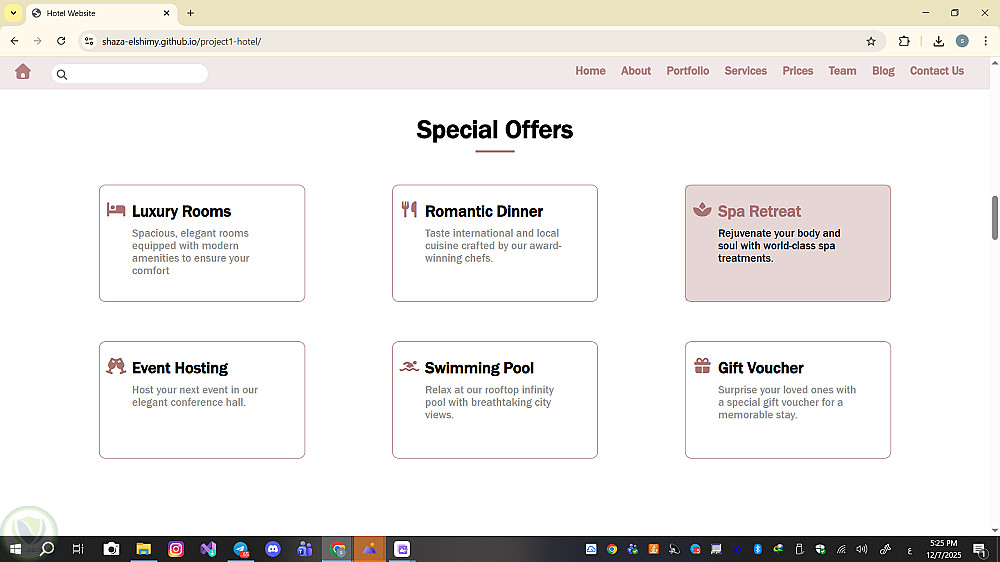This screenshot has width=1000, height=562.
Task: Click the site search input field
Action: (129, 74)
